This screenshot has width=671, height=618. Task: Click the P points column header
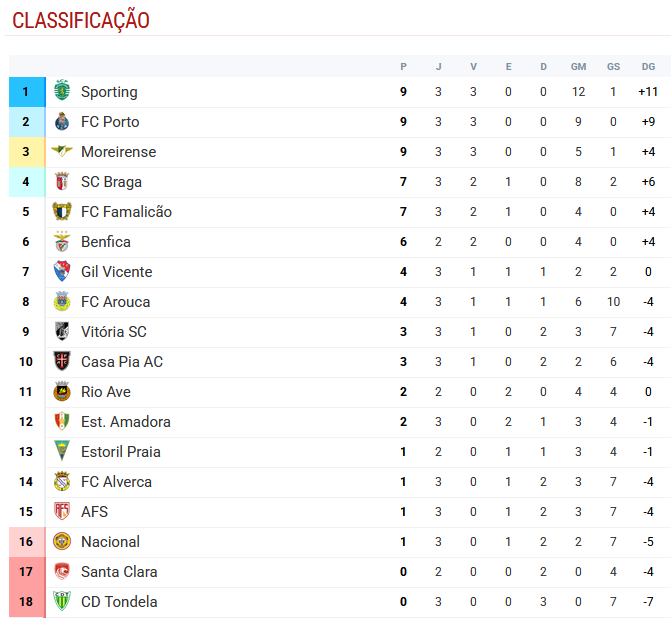pos(403,66)
